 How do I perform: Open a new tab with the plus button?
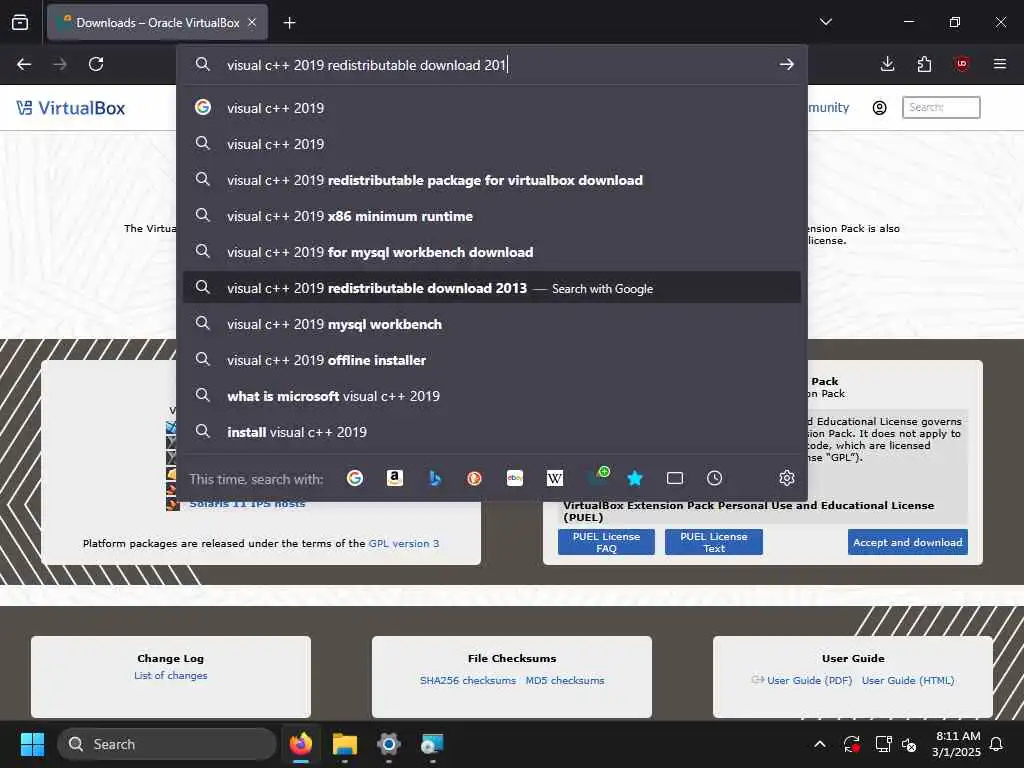(289, 23)
